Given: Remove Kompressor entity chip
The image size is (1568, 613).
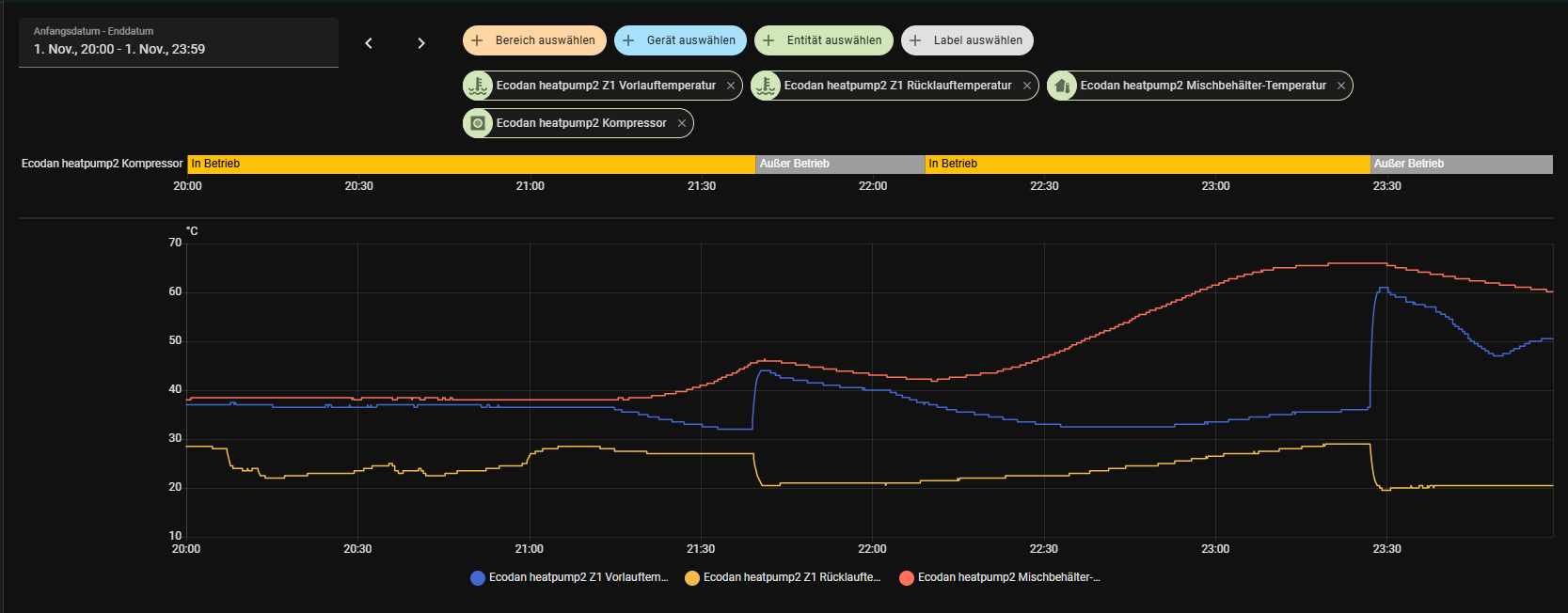Looking at the screenshot, I should pyautogui.click(x=682, y=123).
